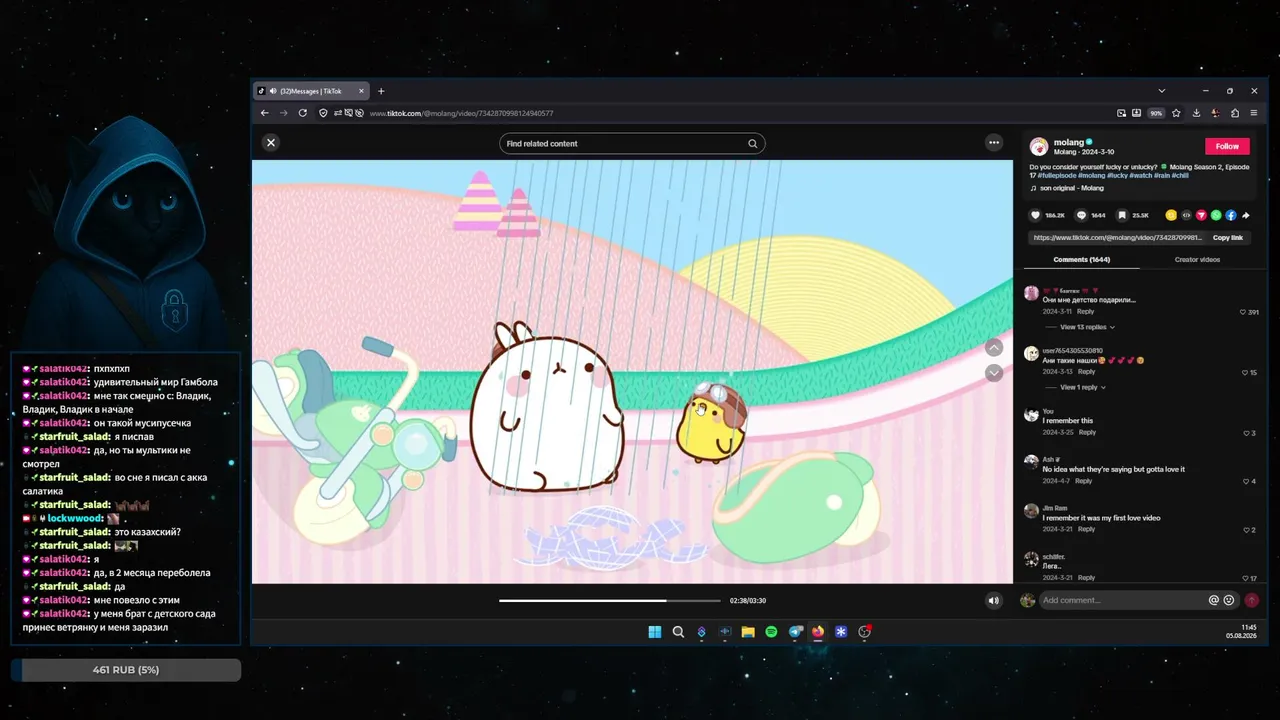Open the three-dots more options menu above the video

994,143
